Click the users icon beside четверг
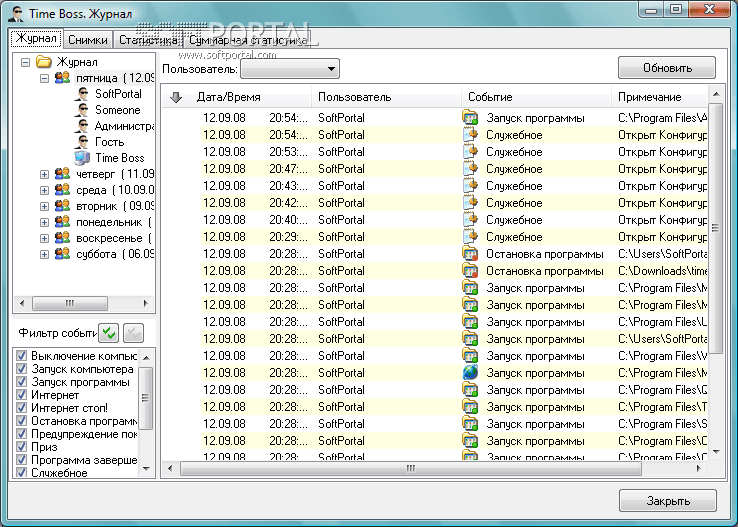The image size is (738, 527). coord(62,174)
